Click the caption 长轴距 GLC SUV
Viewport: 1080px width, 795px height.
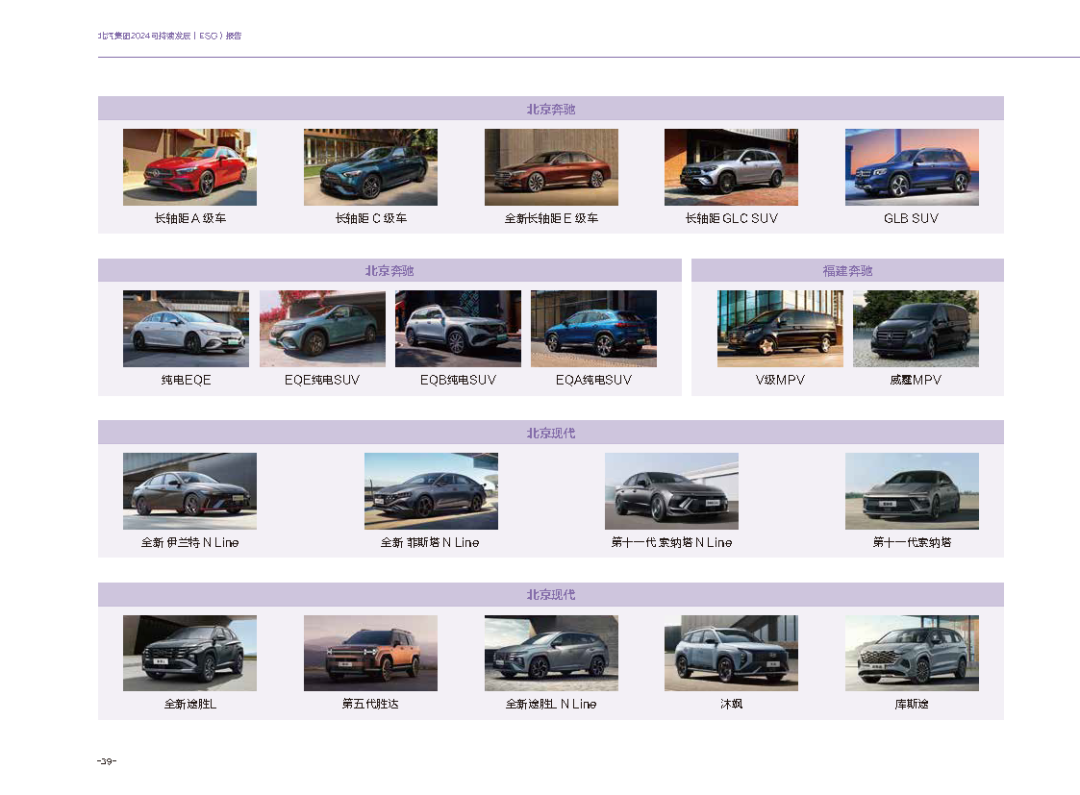[x=731, y=218]
